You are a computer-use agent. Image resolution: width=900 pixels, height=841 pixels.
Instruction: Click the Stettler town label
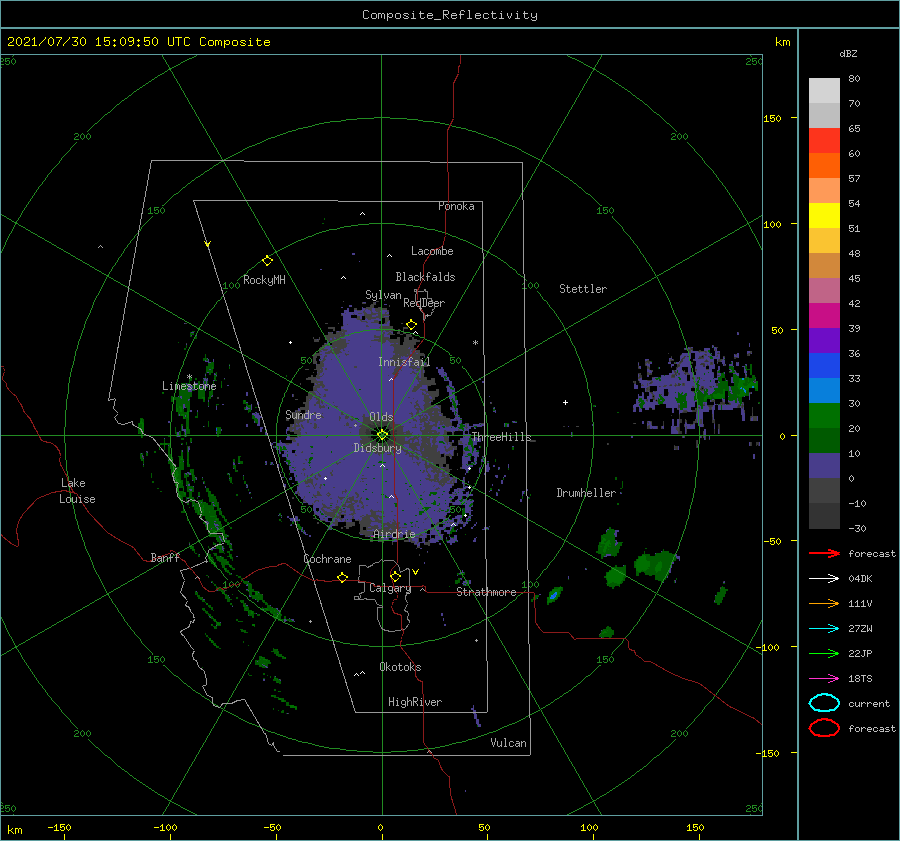pos(583,289)
